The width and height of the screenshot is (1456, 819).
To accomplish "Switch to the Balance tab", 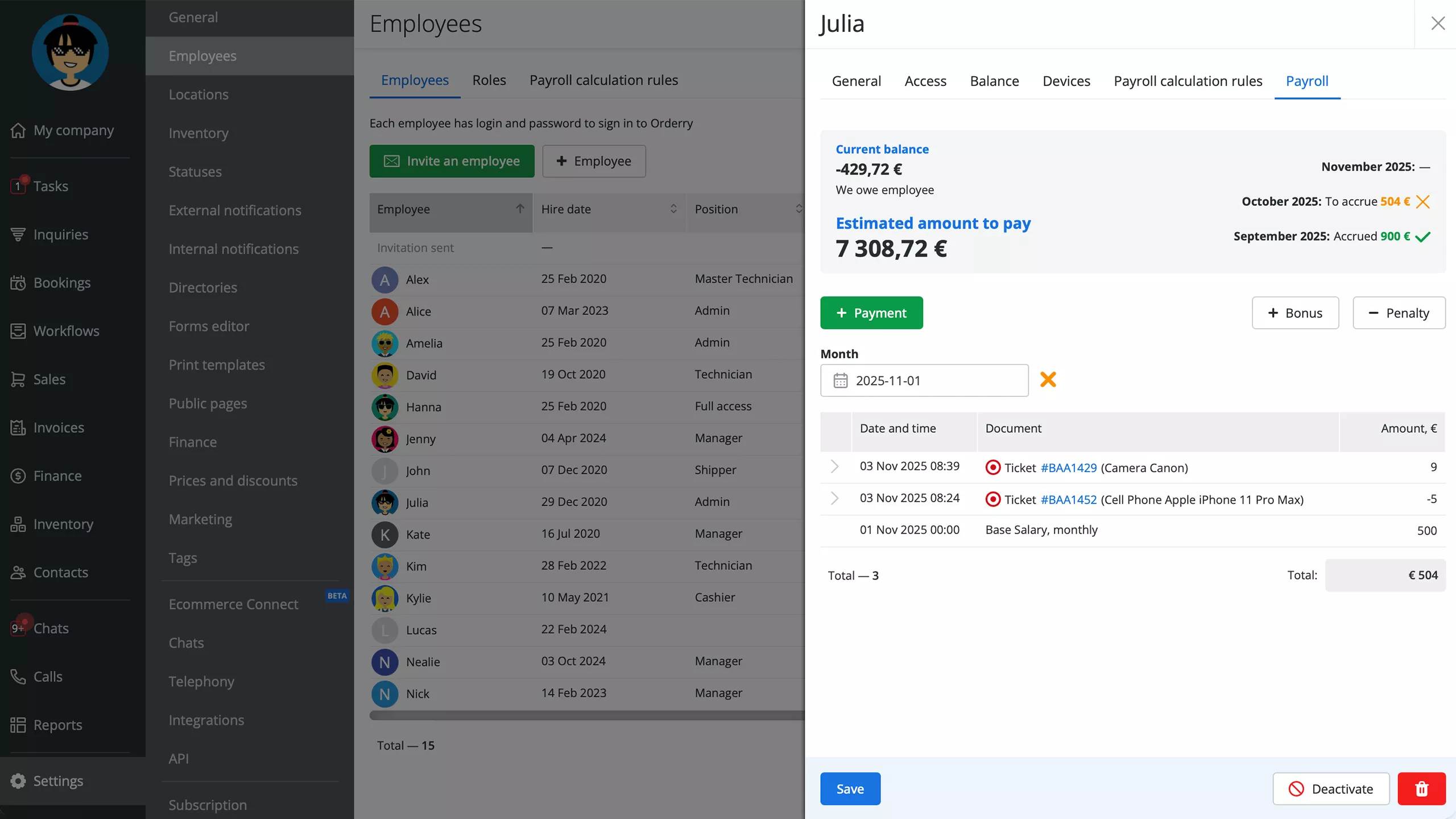I will [x=994, y=81].
